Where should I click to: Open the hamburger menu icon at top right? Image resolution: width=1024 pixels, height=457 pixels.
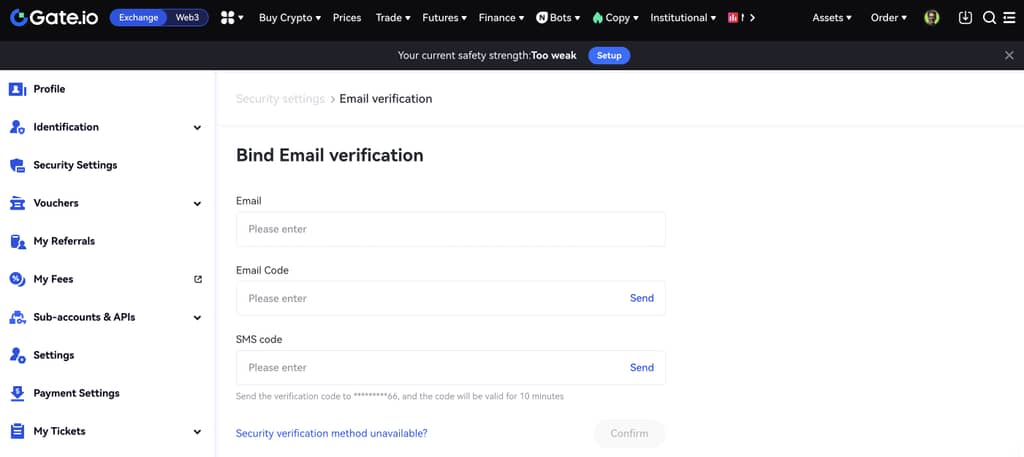click(x=1010, y=18)
